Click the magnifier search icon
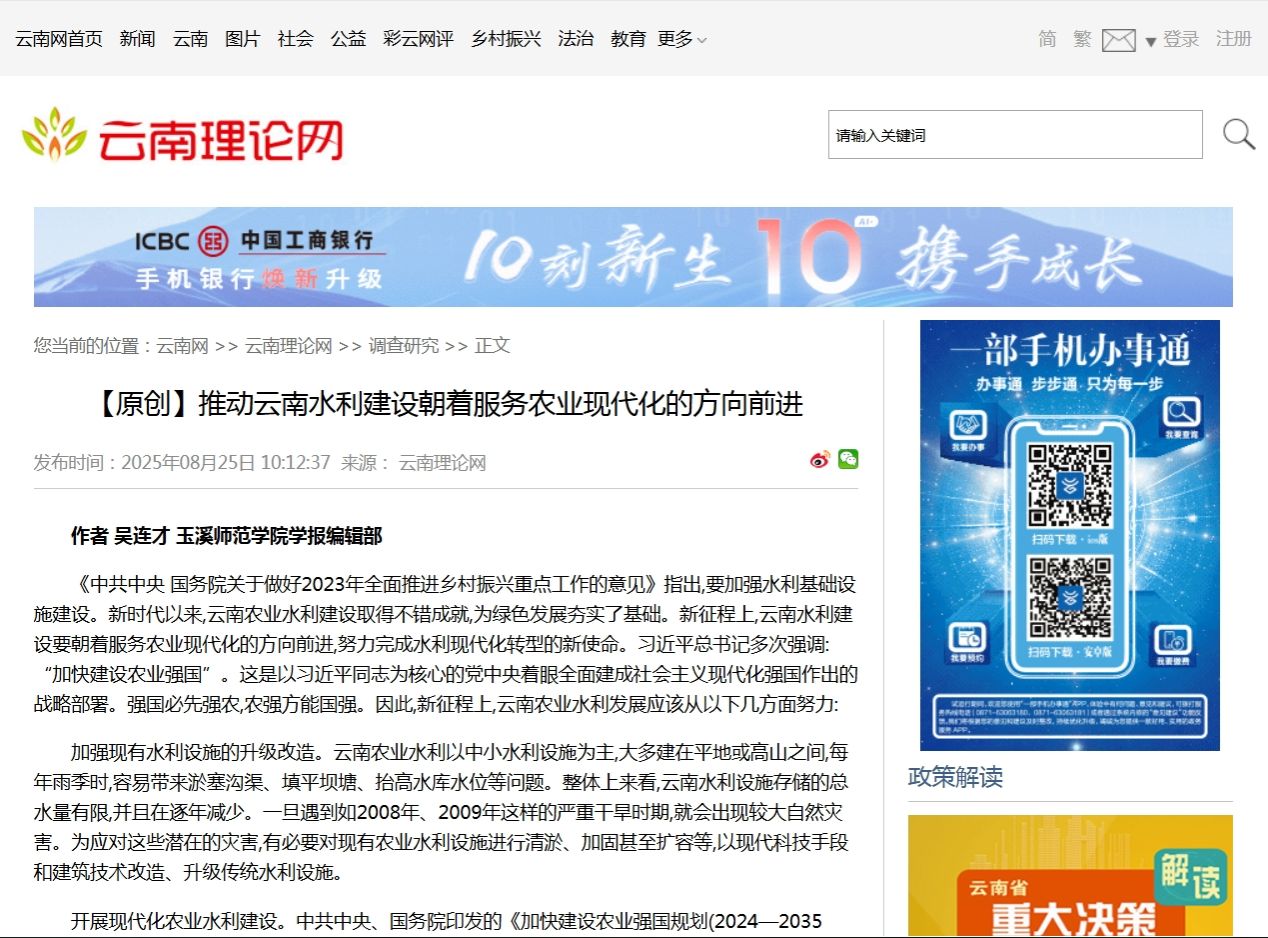 click(x=1238, y=134)
